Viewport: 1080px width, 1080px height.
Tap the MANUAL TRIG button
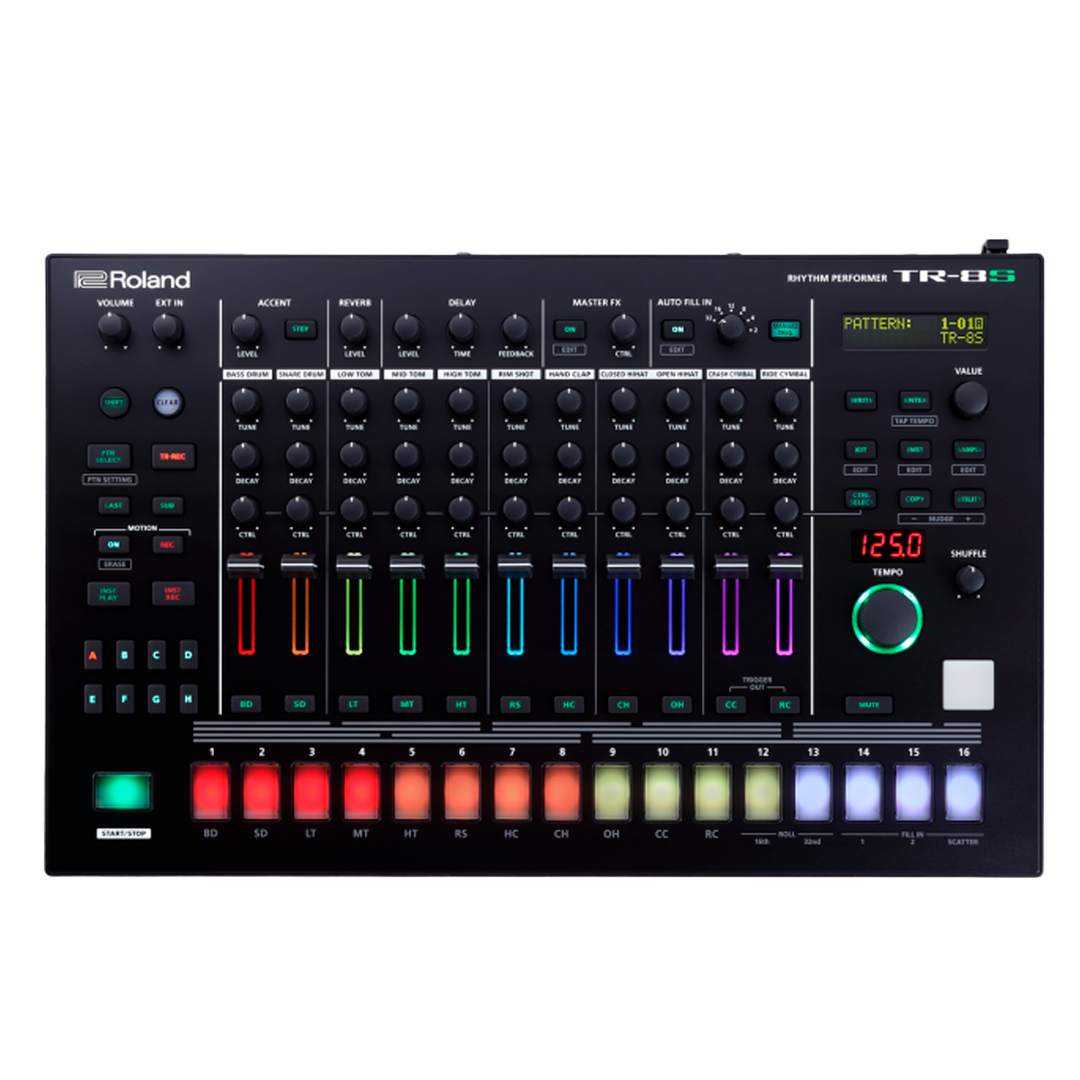pyautogui.click(x=785, y=329)
